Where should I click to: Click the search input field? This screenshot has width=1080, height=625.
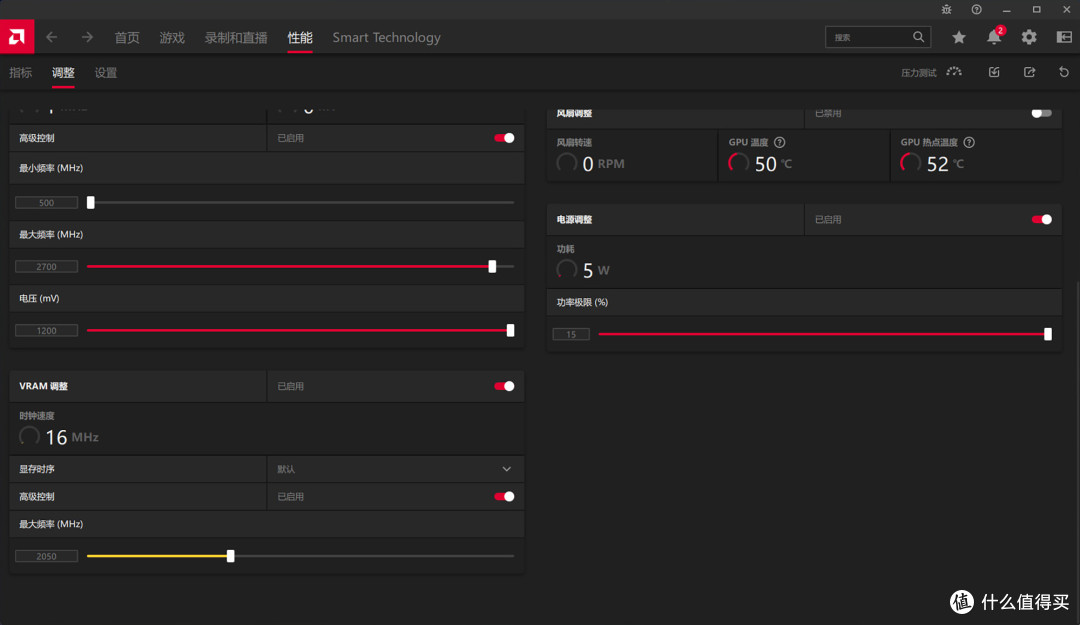pos(871,37)
